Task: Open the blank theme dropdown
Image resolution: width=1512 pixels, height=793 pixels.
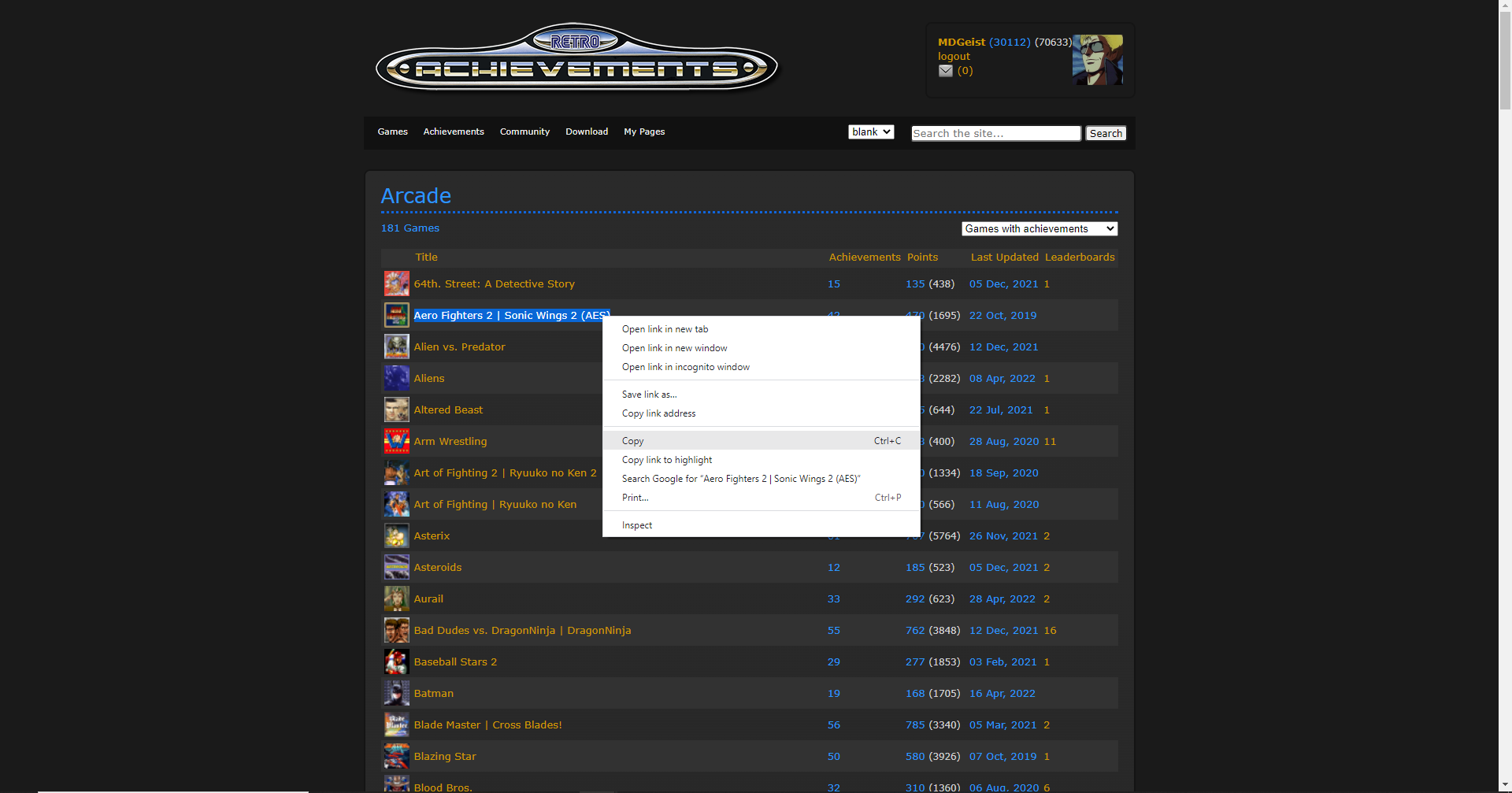Action: pos(871,132)
